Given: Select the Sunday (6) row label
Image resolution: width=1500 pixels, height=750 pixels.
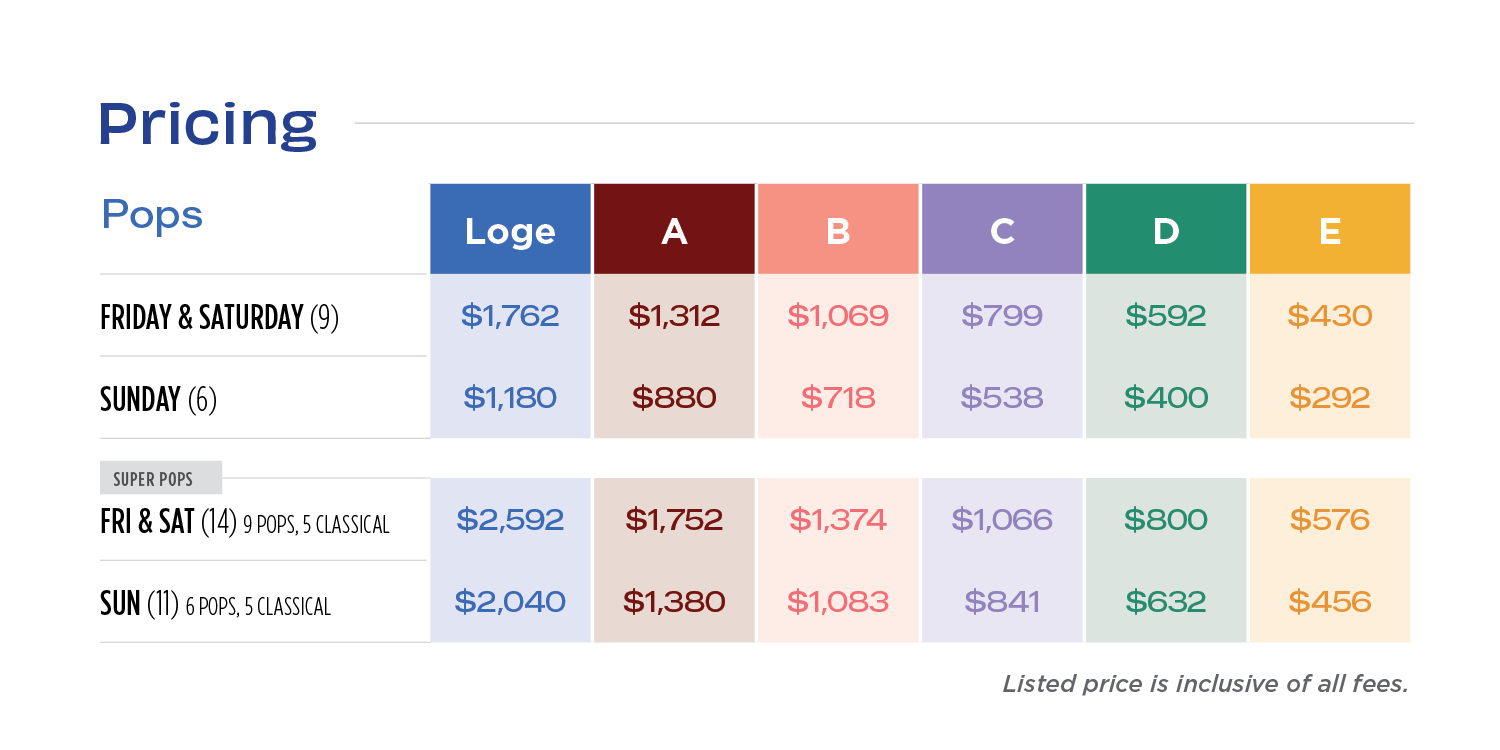Looking at the screenshot, I should pyautogui.click(x=158, y=399).
